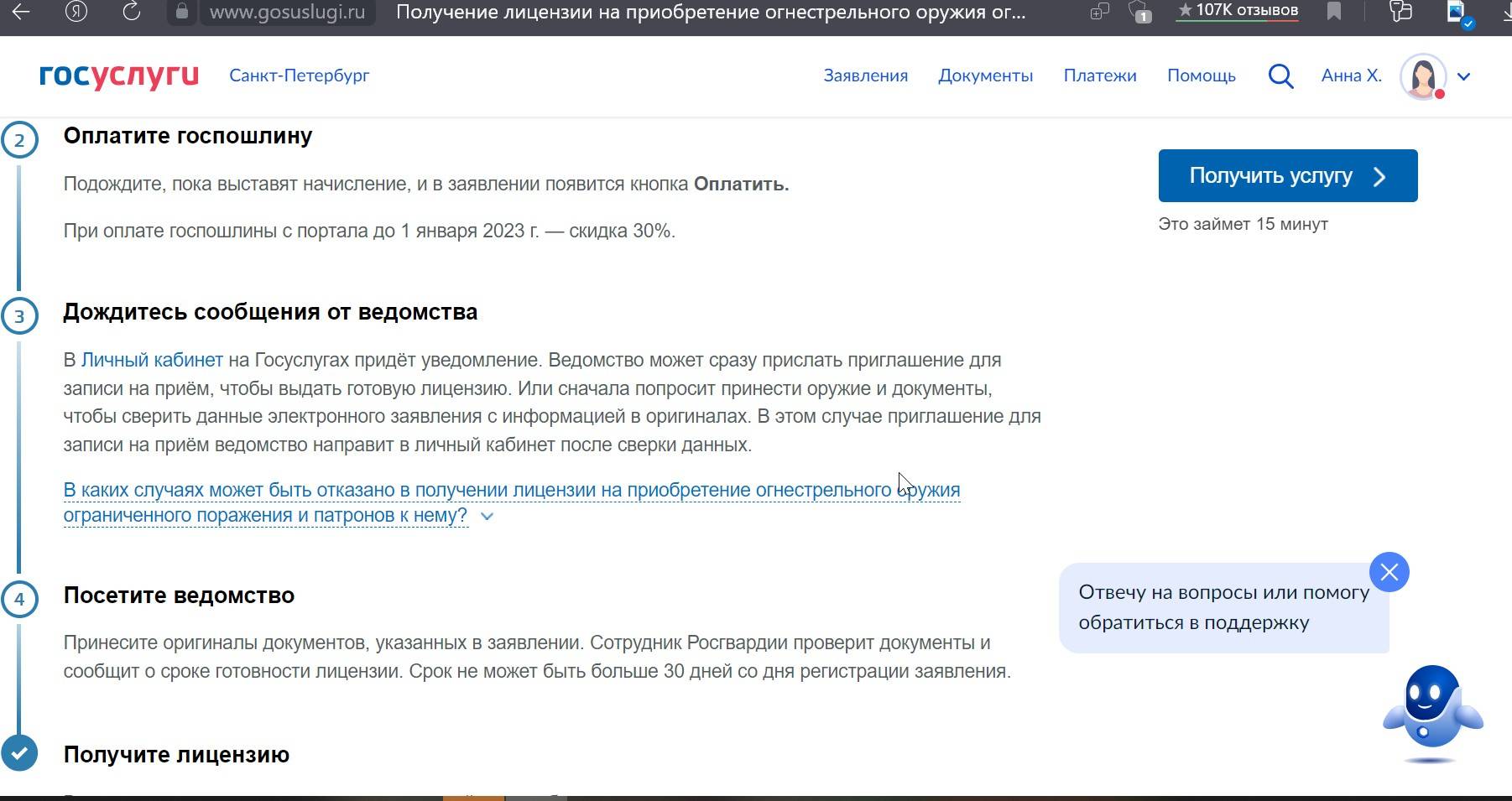Click the Госуслуги logo
This screenshot has width=1512, height=801.
[x=117, y=75]
